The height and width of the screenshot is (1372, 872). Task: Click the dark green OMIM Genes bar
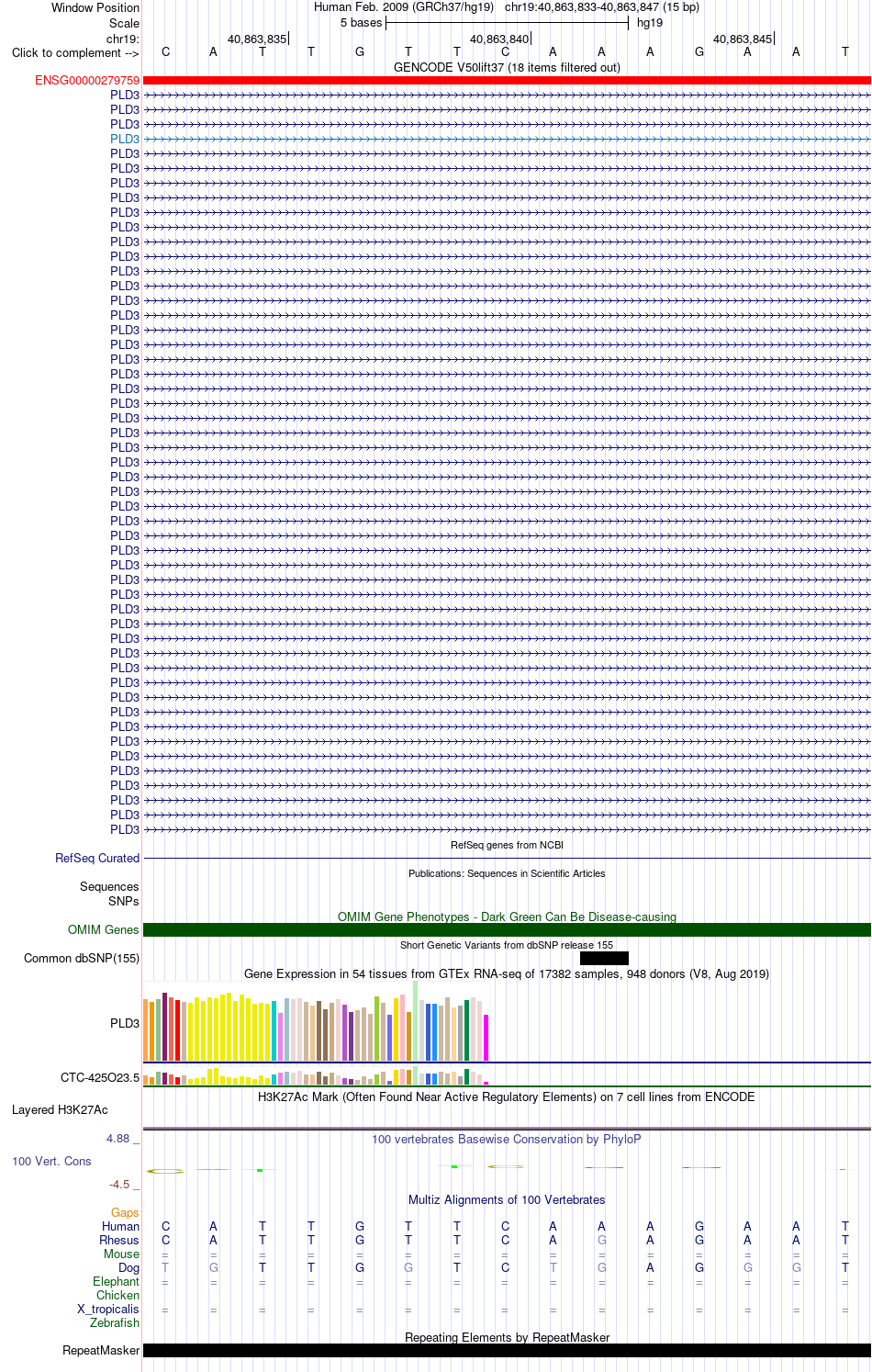(507, 930)
